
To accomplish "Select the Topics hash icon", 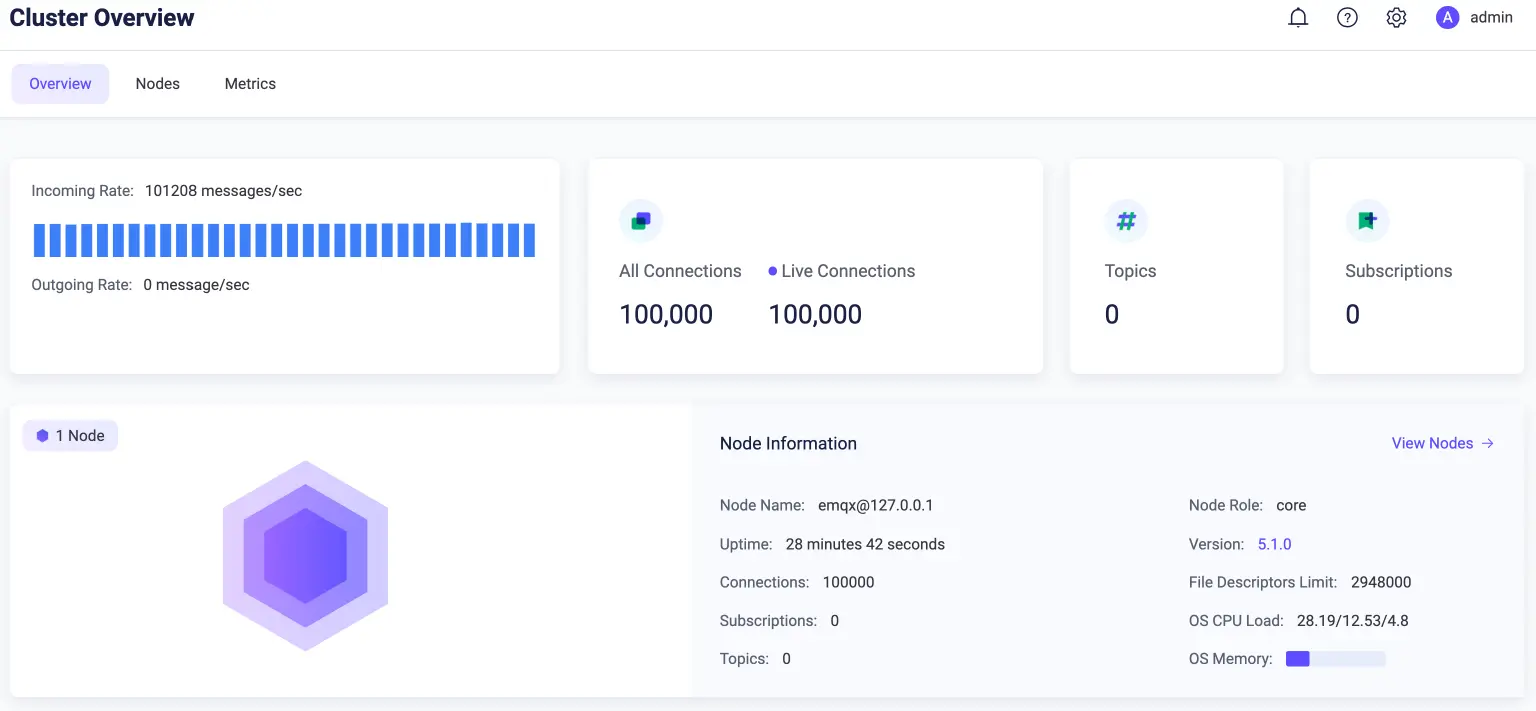I will pyautogui.click(x=1126, y=220).
